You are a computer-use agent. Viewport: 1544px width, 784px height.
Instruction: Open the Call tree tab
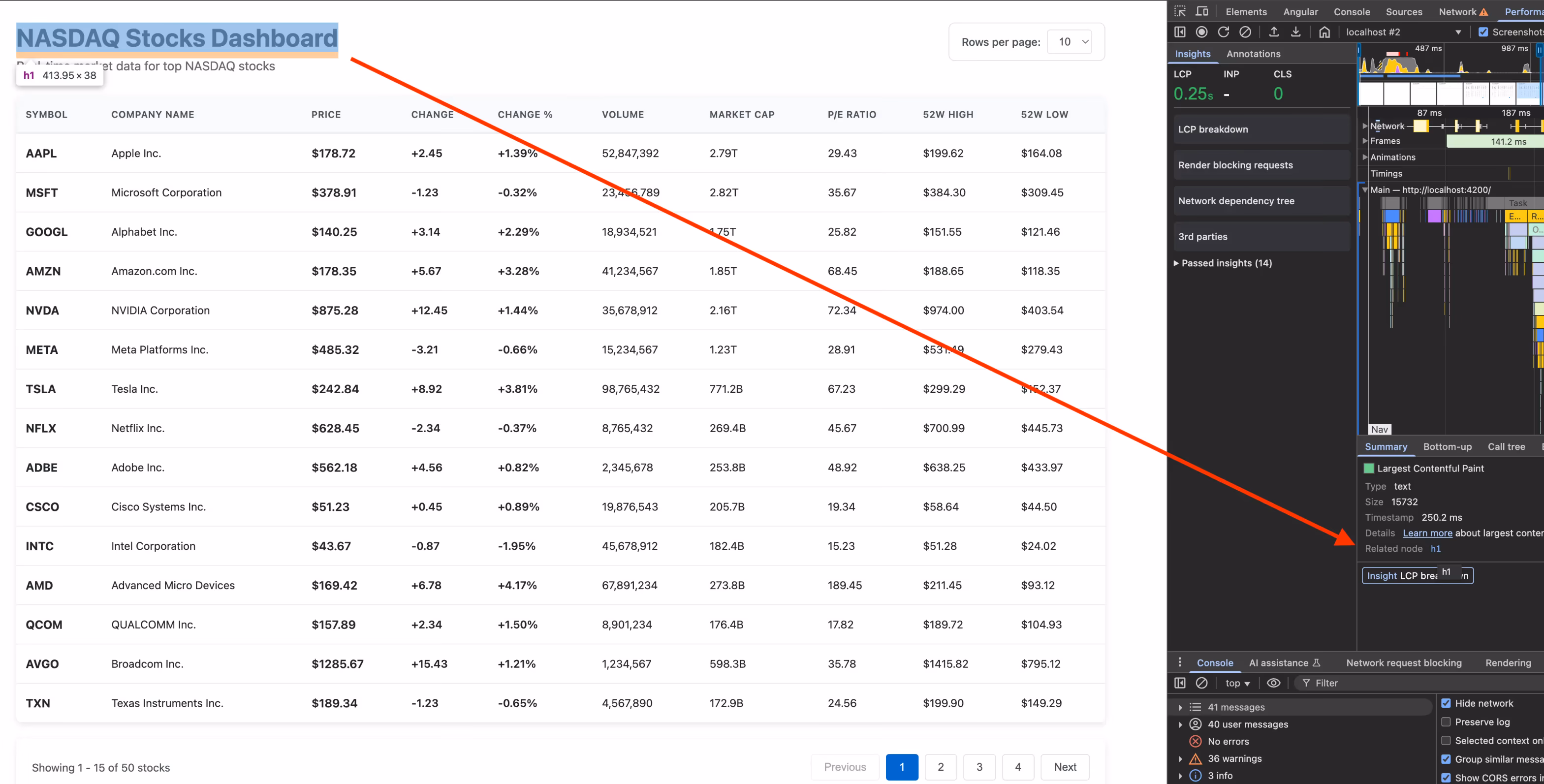click(1506, 446)
